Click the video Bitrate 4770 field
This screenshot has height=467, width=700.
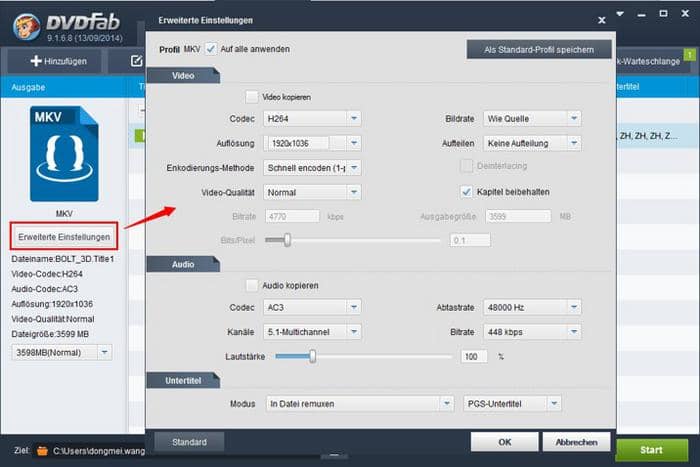tap(292, 217)
